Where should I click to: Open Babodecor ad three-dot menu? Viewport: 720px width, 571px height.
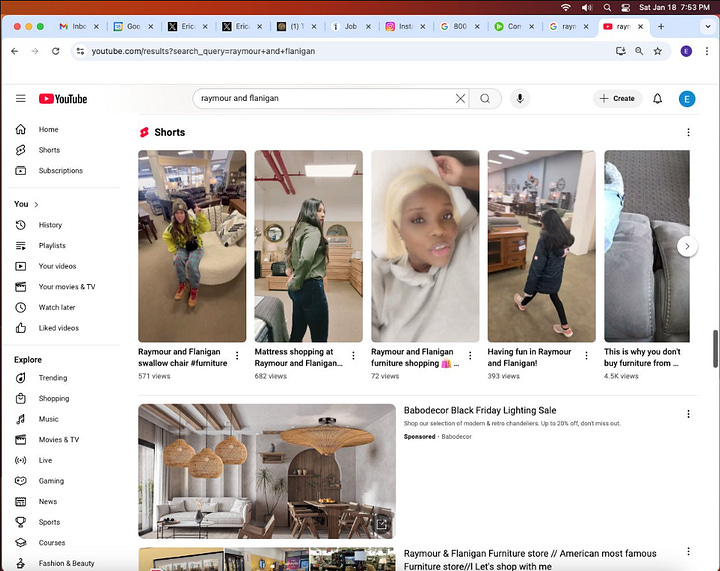tap(688, 414)
